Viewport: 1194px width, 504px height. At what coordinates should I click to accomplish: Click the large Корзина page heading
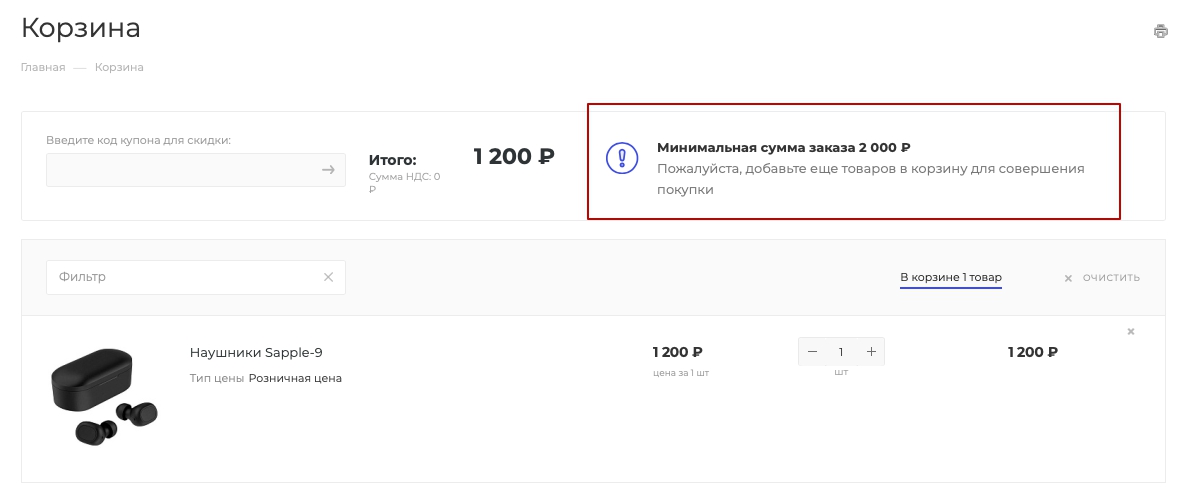click(81, 28)
